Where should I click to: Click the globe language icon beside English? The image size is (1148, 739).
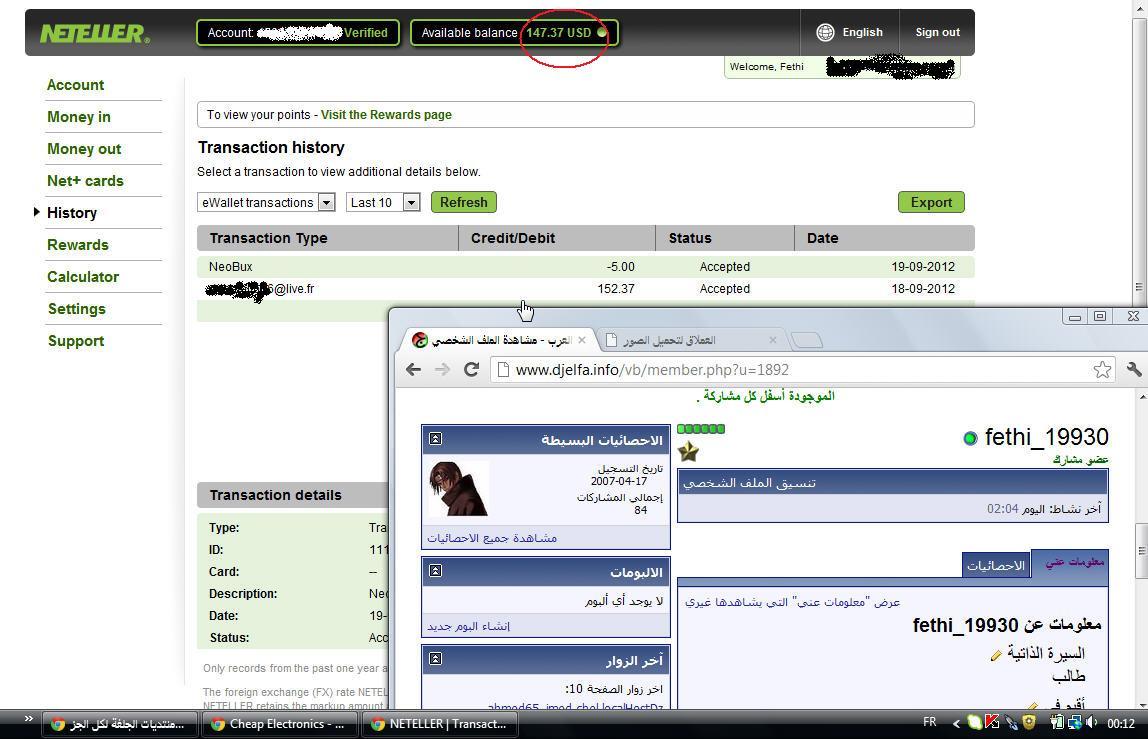[x=825, y=32]
